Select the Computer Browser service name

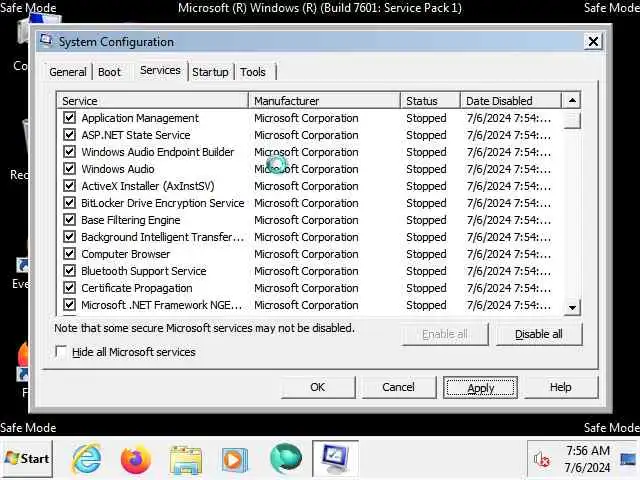pos(126,254)
